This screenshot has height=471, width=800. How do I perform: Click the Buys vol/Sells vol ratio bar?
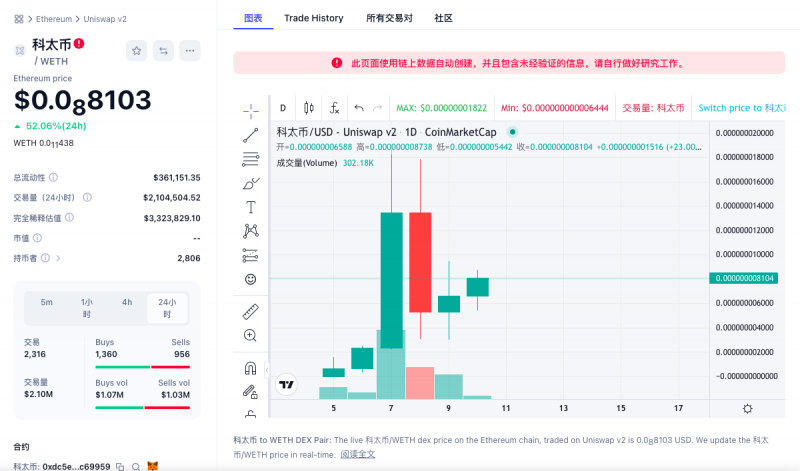[142, 407]
